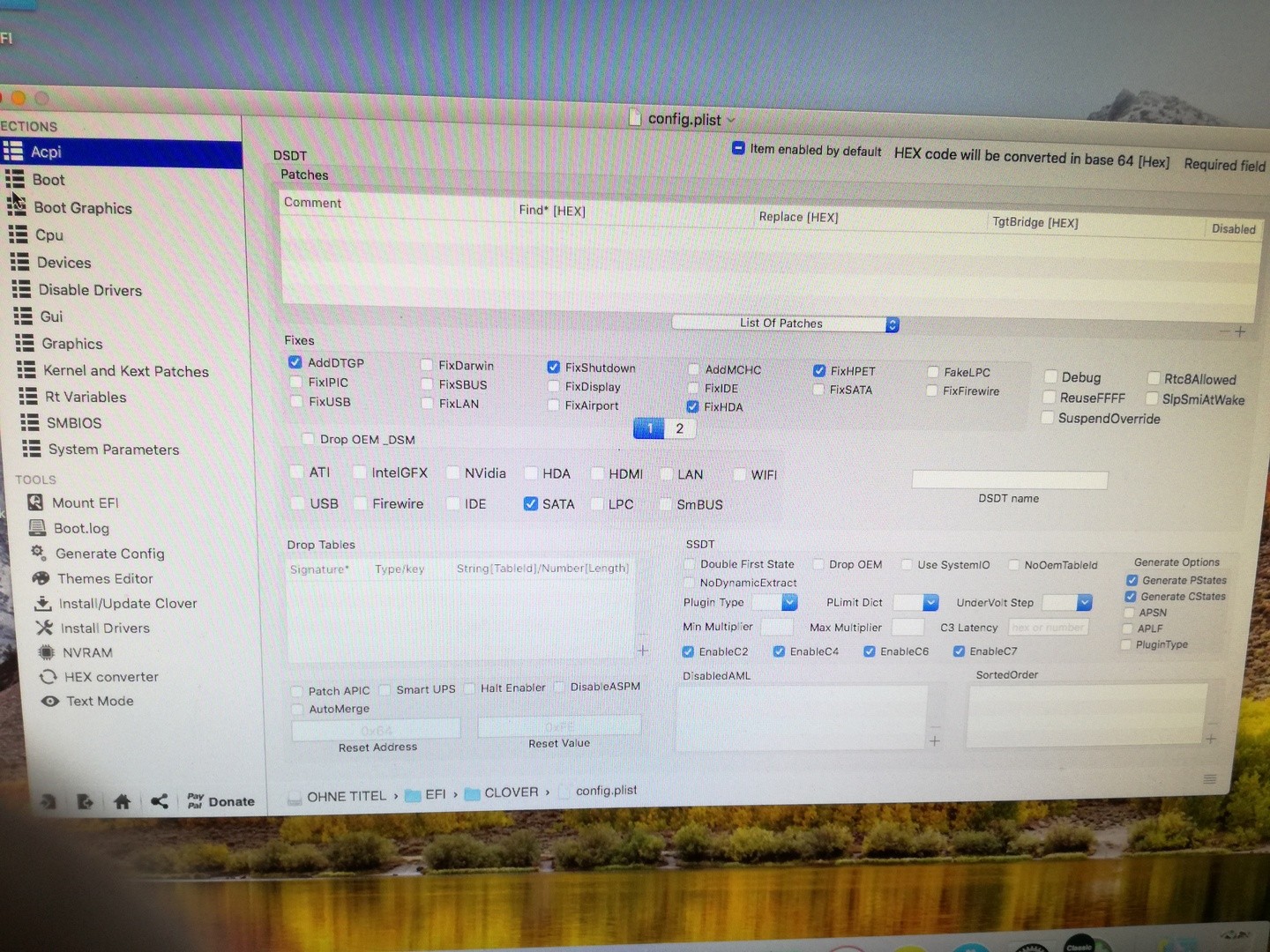The image size is (1270, 952).
Task: Click the share icon in bottom toolbar
Action: [x=159, y=801]
